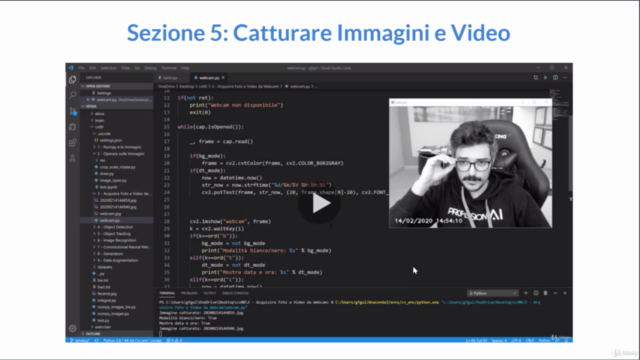The width and height of the screenshot is (640, 360).
Task: Add new terminal with plus icon
Action: point(526,293)
